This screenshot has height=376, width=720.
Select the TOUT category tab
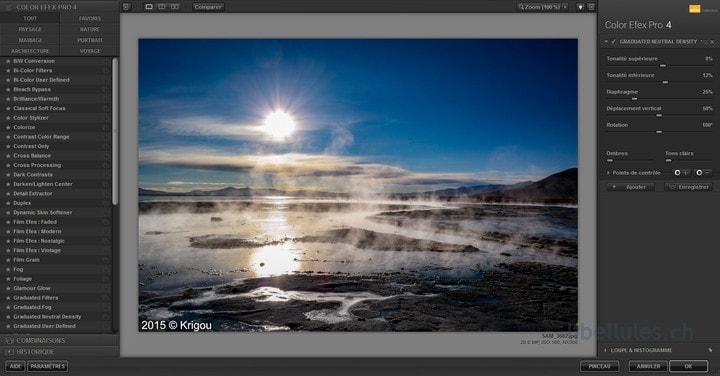pyautogui.click(x=30, y=18)
